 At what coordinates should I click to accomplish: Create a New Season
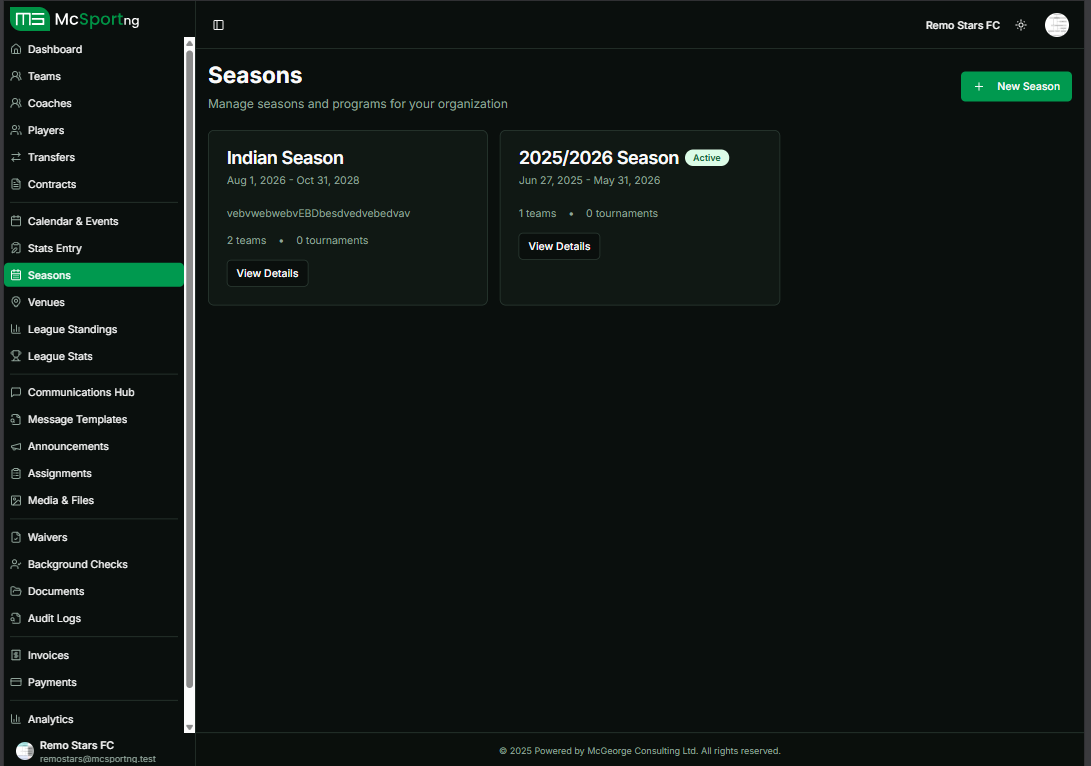click(x=1016, y=86)
